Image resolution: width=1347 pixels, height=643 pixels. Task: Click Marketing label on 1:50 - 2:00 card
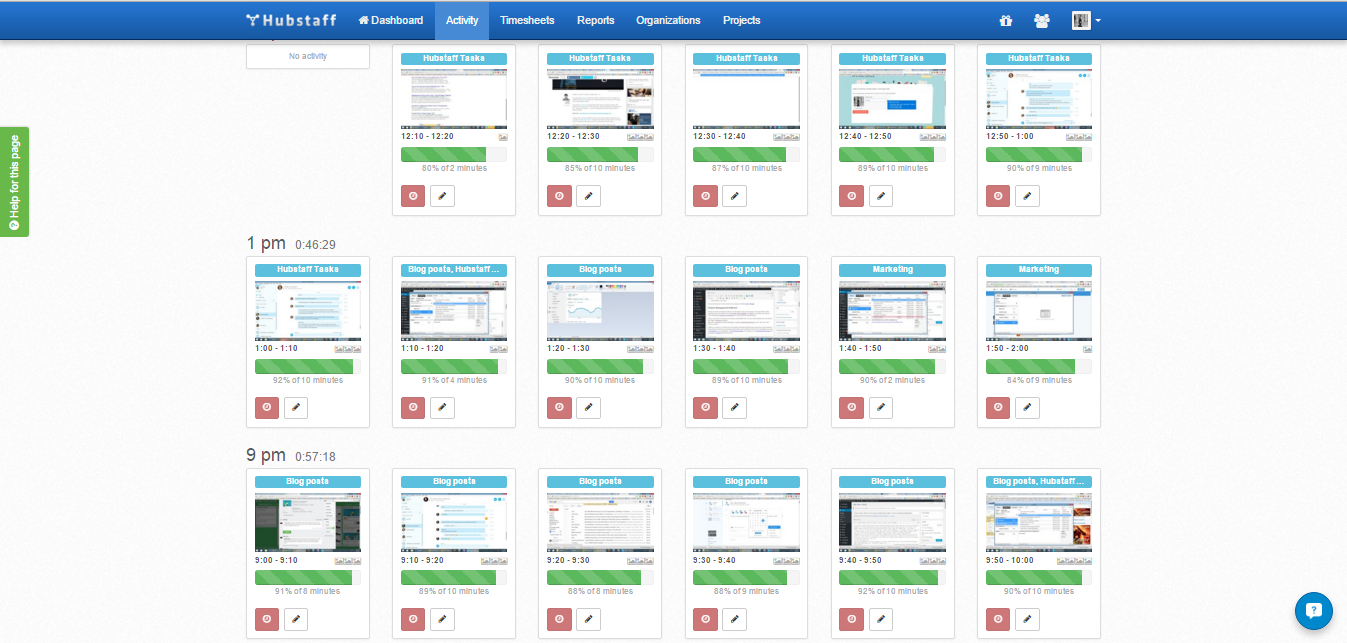[x=1039, y=270]
